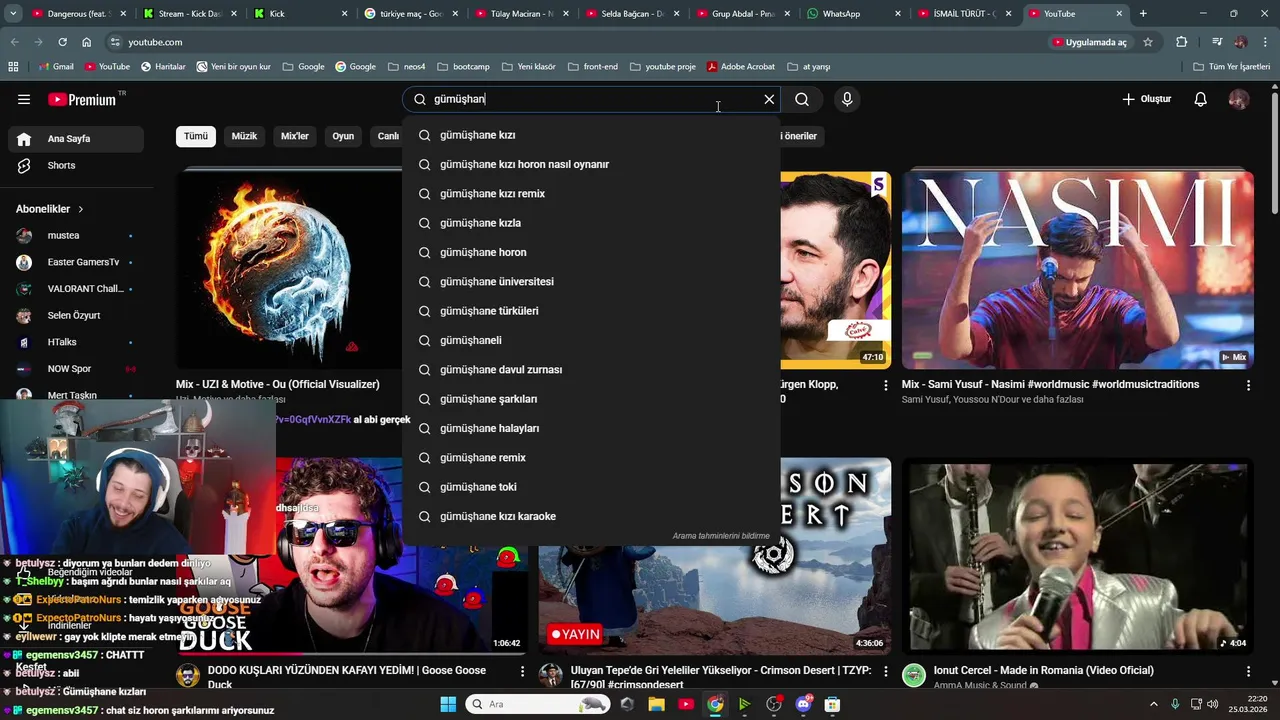
Task: Click the taskbar Ara search box
Action: [x=538, y=704]
